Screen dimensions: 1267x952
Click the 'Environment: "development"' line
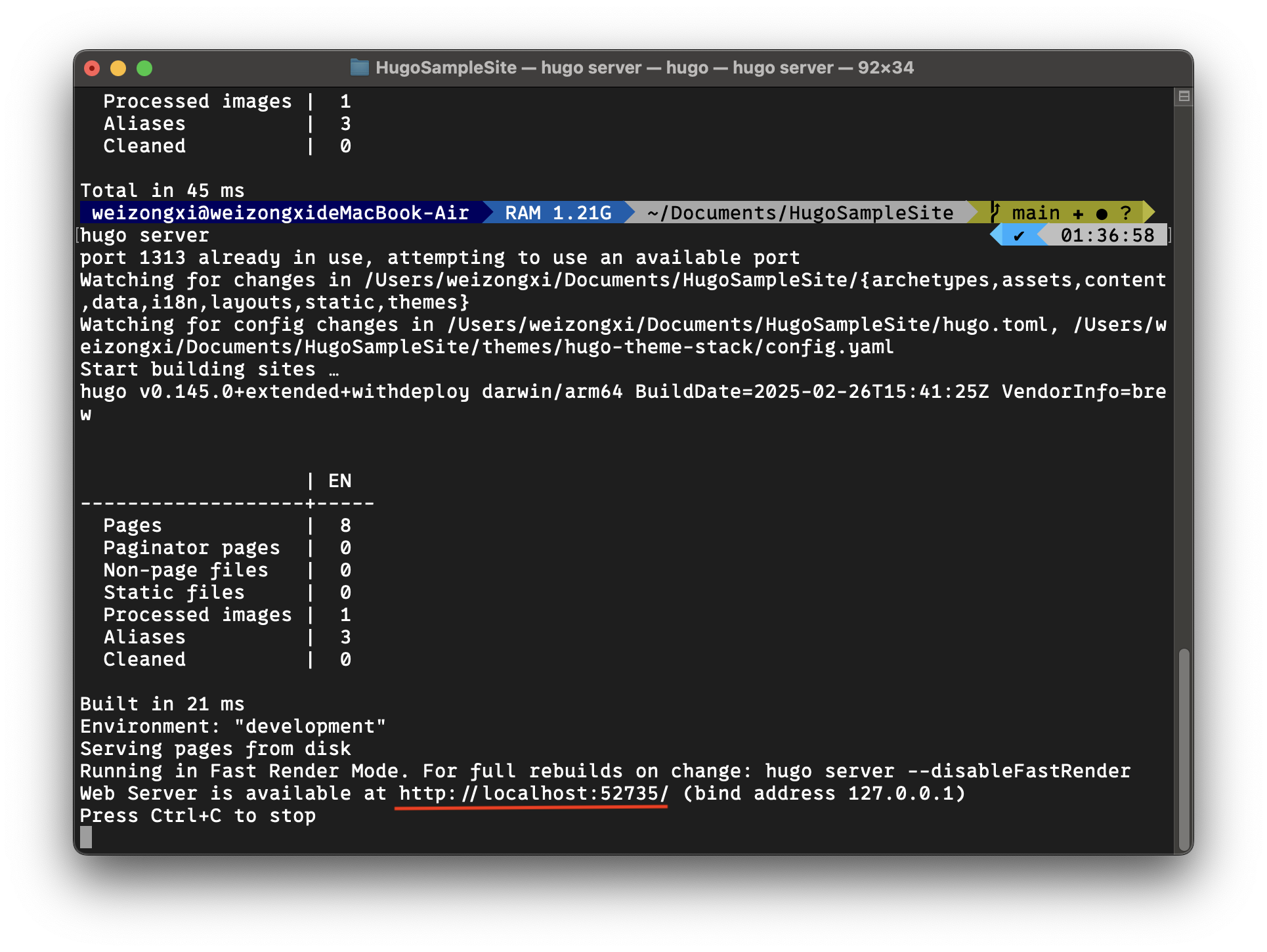[x=233, y=726]
